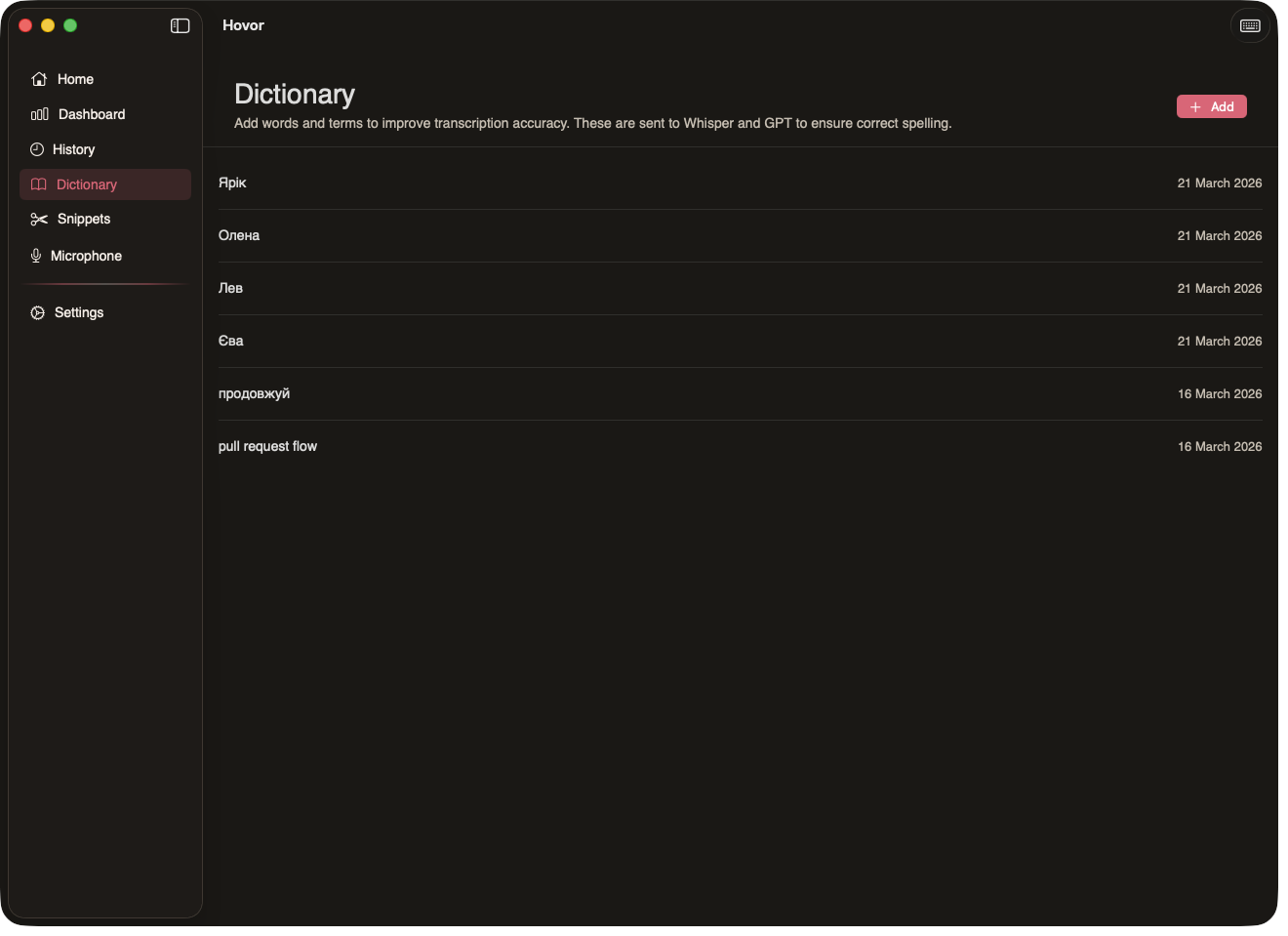Toggle the sidebar visibility control

click(180, 25)
